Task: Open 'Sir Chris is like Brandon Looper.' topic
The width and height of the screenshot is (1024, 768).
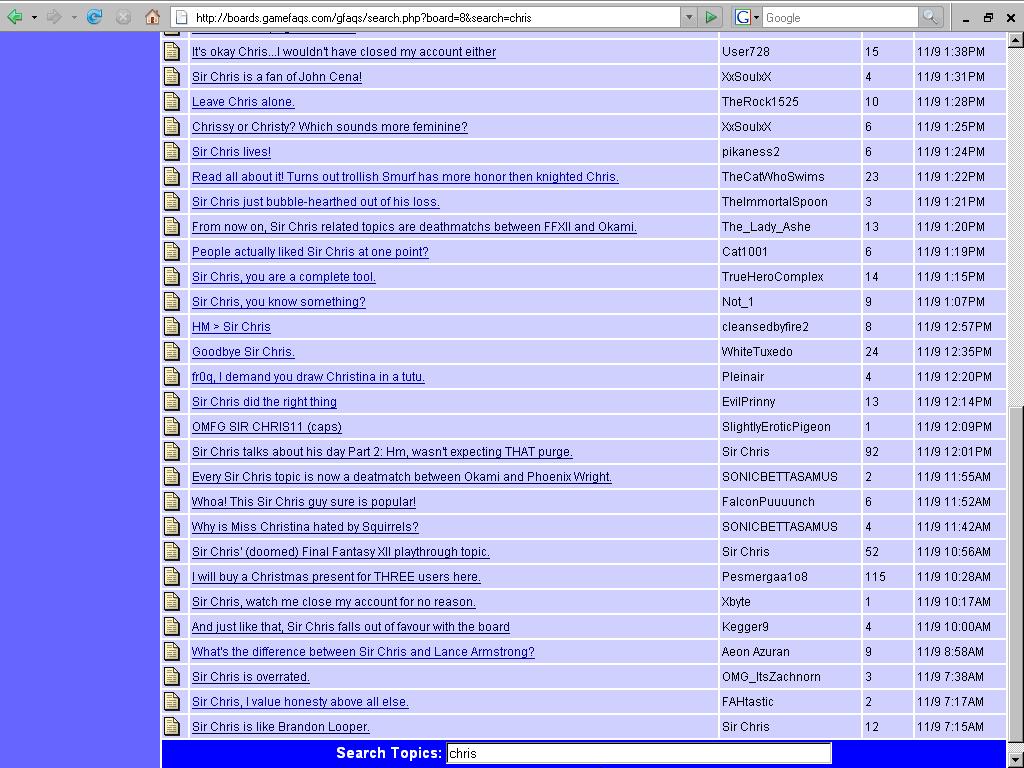Action: point(280,727)
